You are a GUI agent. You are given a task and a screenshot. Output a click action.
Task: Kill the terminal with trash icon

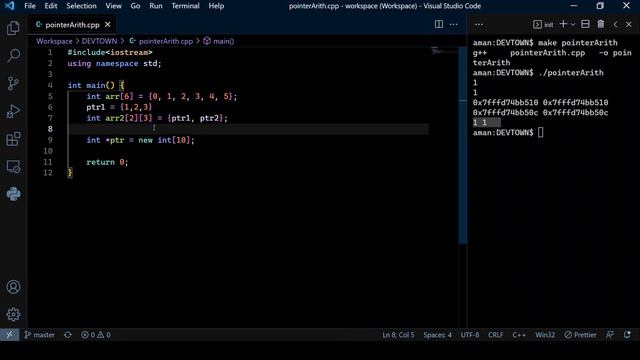pyautogui.click(x=601, y=24)
